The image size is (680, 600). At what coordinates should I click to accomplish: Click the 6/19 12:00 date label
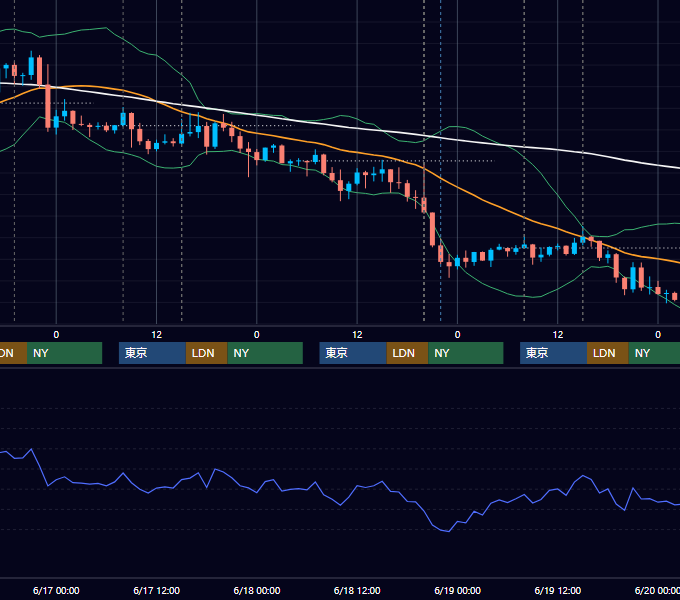pyautogui.click(x=558, y=590)
